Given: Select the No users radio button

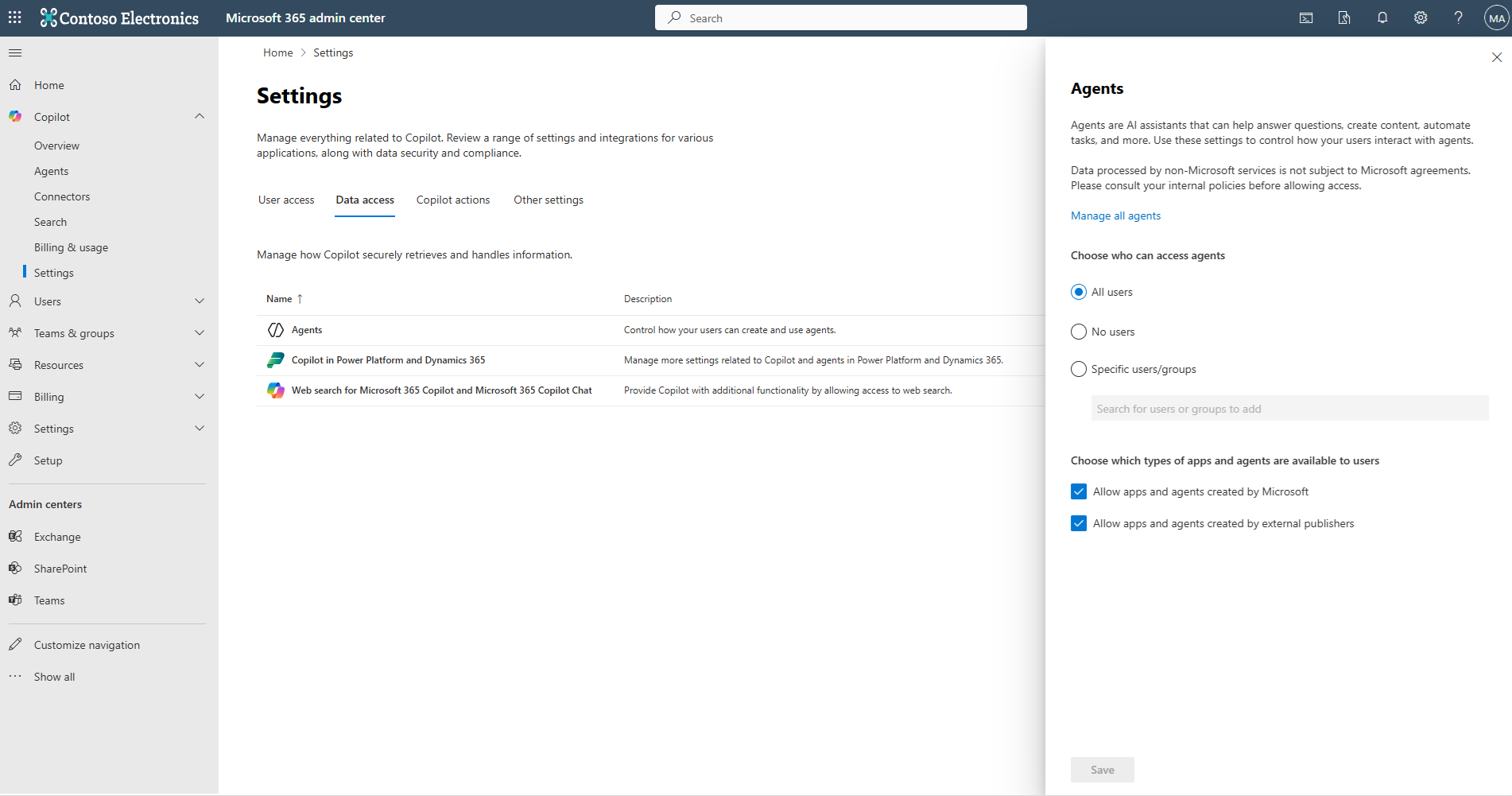Looking at the screenshot, I should pos(1078,332).
